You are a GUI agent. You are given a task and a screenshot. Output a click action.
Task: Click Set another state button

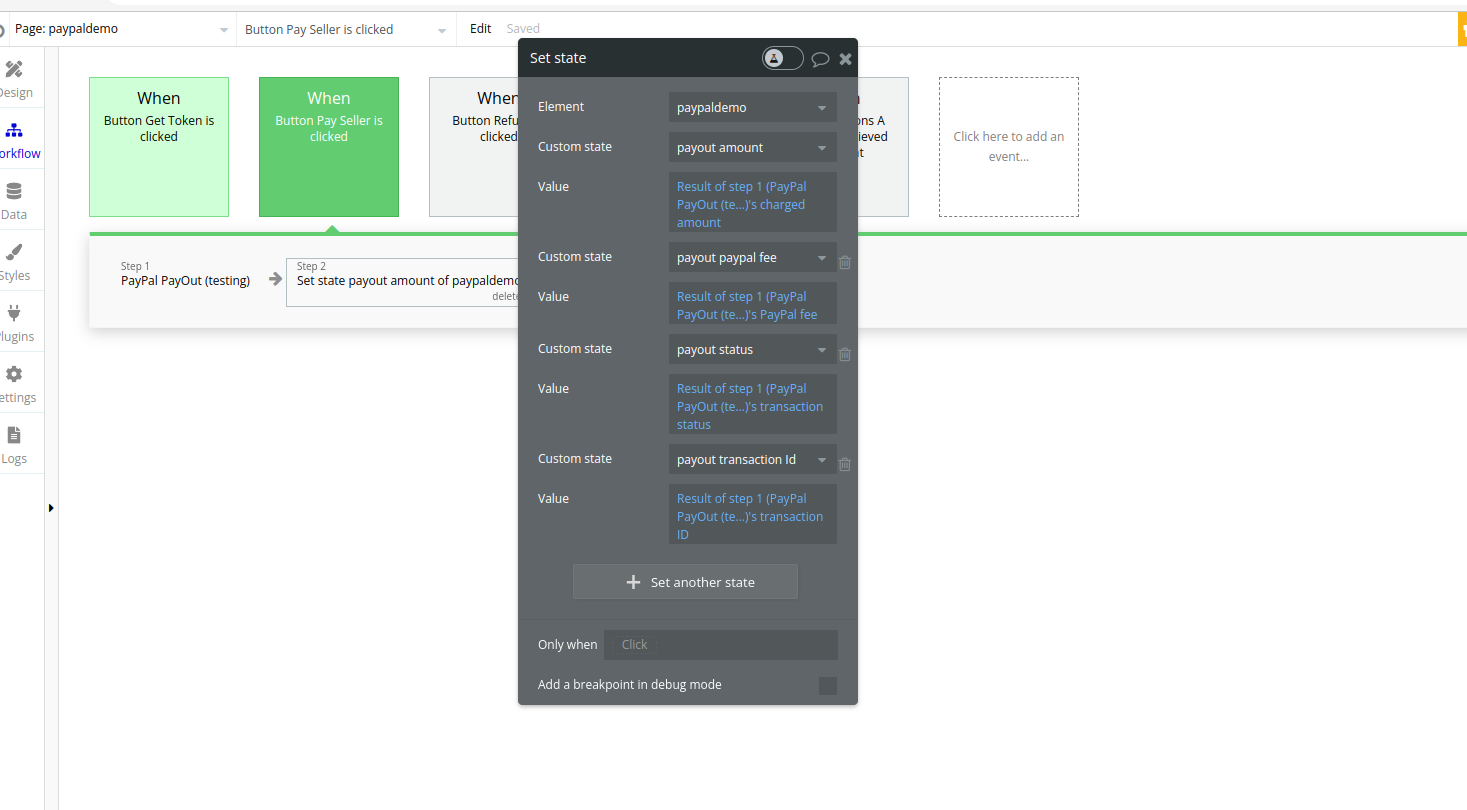pos(685,582)
